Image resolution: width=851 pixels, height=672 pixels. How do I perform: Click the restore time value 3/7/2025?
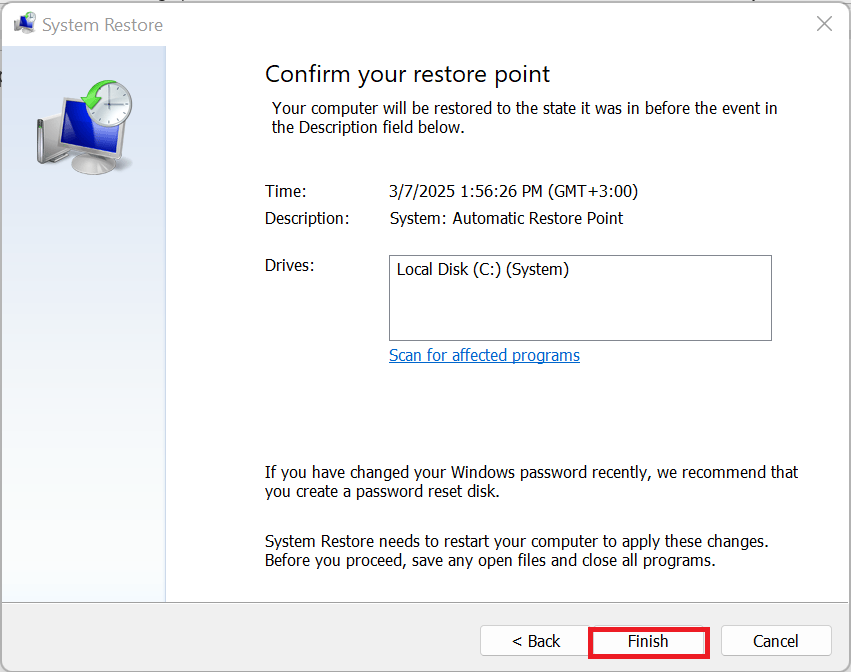pos(513,191)
